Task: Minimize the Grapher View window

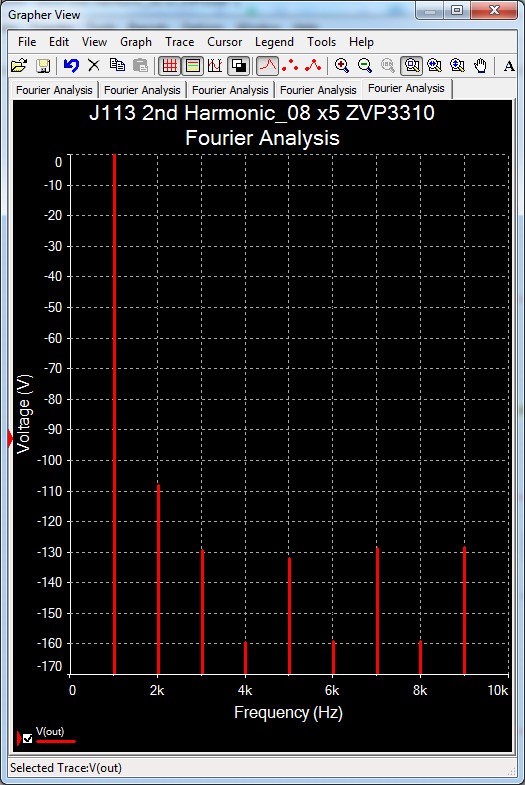Action: pos(429,11)
